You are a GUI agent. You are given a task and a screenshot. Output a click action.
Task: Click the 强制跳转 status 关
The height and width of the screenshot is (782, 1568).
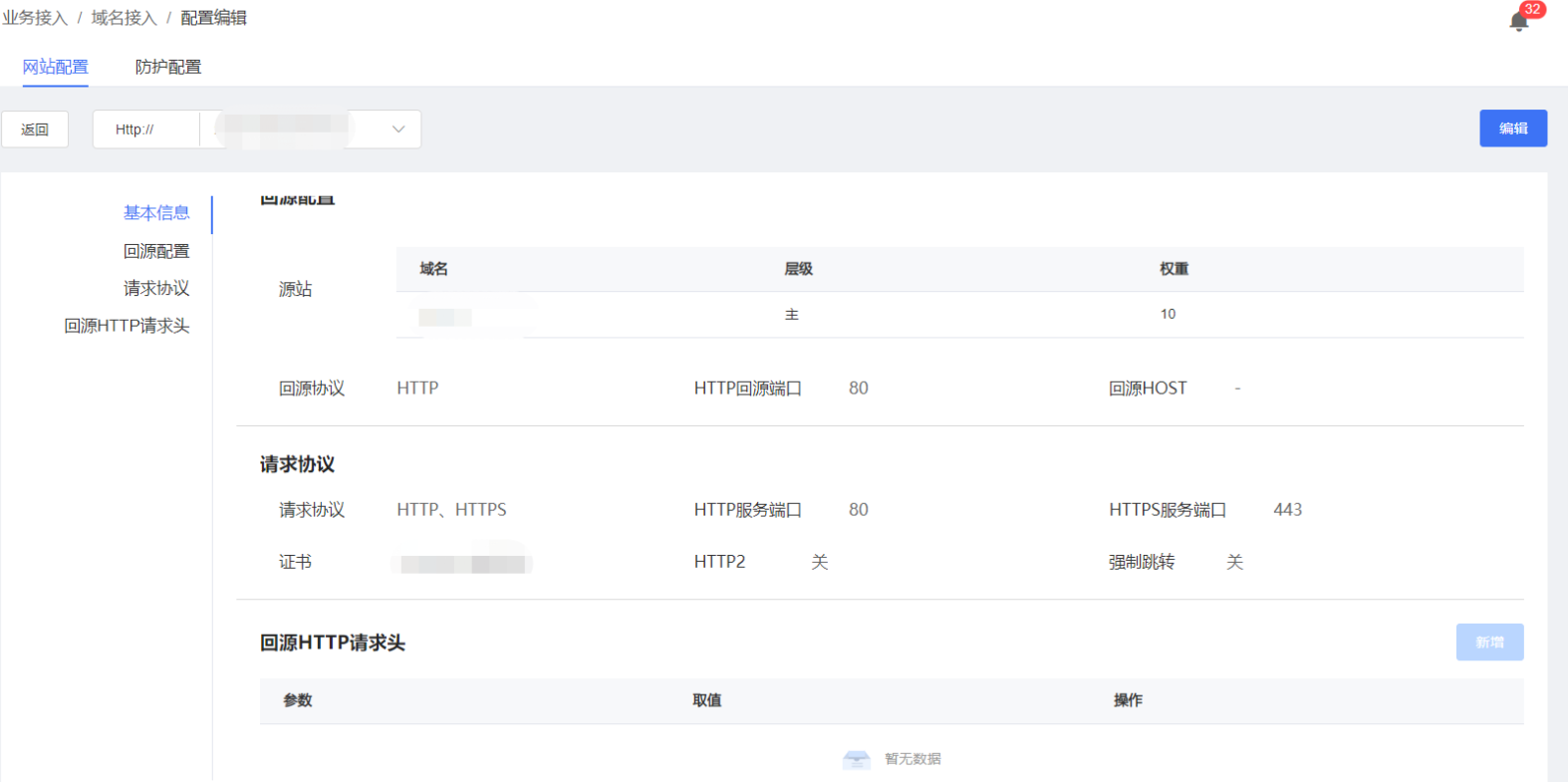[1235, 563]
